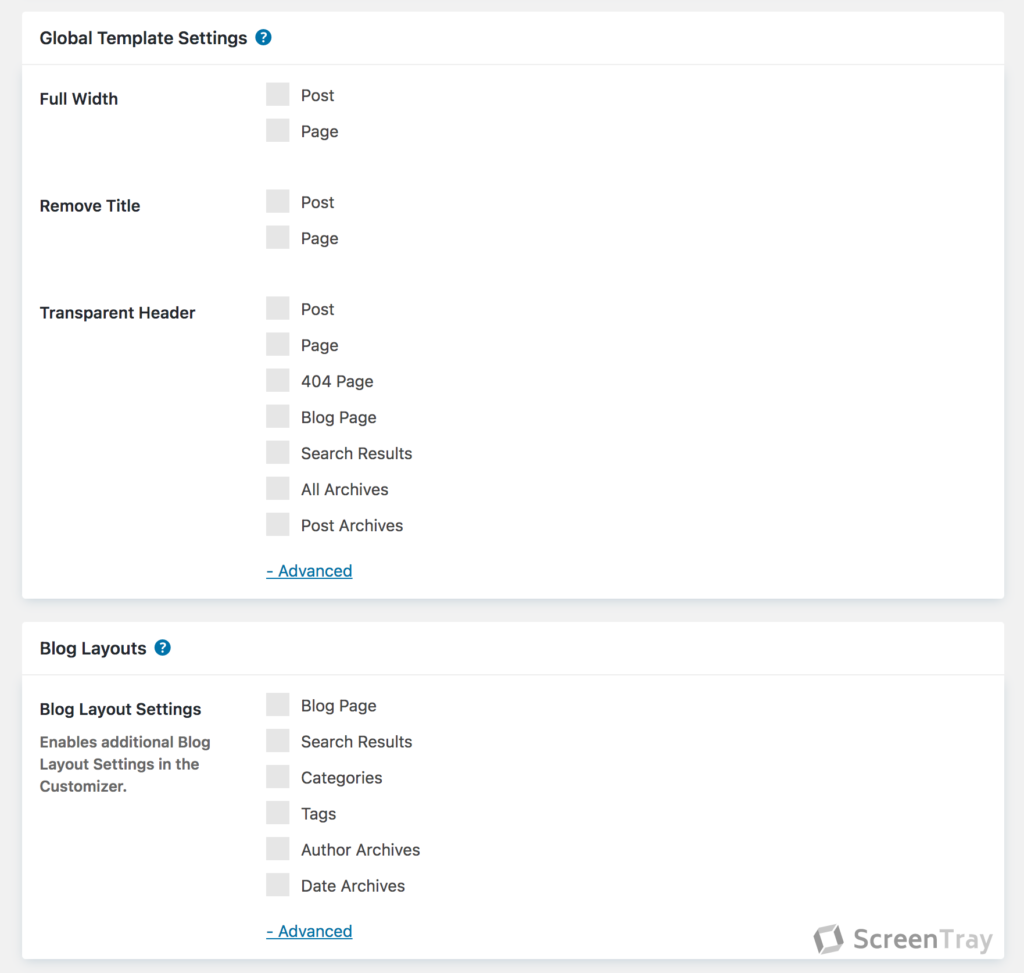The height and width of the screenshot is (973, 1024).
Task: Enable Transparent Header for Search Results
Action: [x=278, y=452]
